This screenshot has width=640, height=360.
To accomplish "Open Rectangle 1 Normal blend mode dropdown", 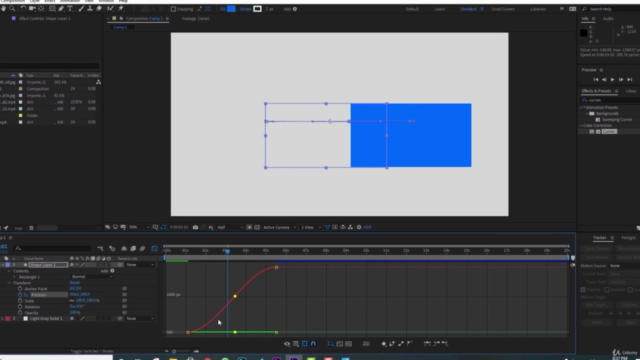I will (92, 277).
